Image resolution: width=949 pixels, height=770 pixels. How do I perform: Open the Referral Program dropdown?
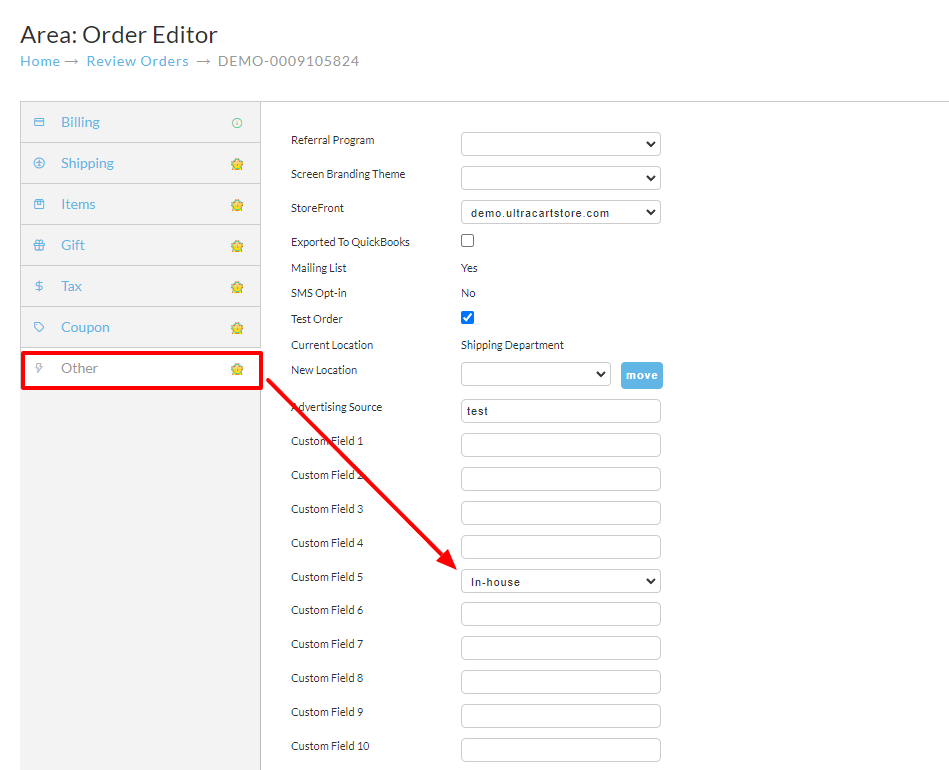pos(561,144)
